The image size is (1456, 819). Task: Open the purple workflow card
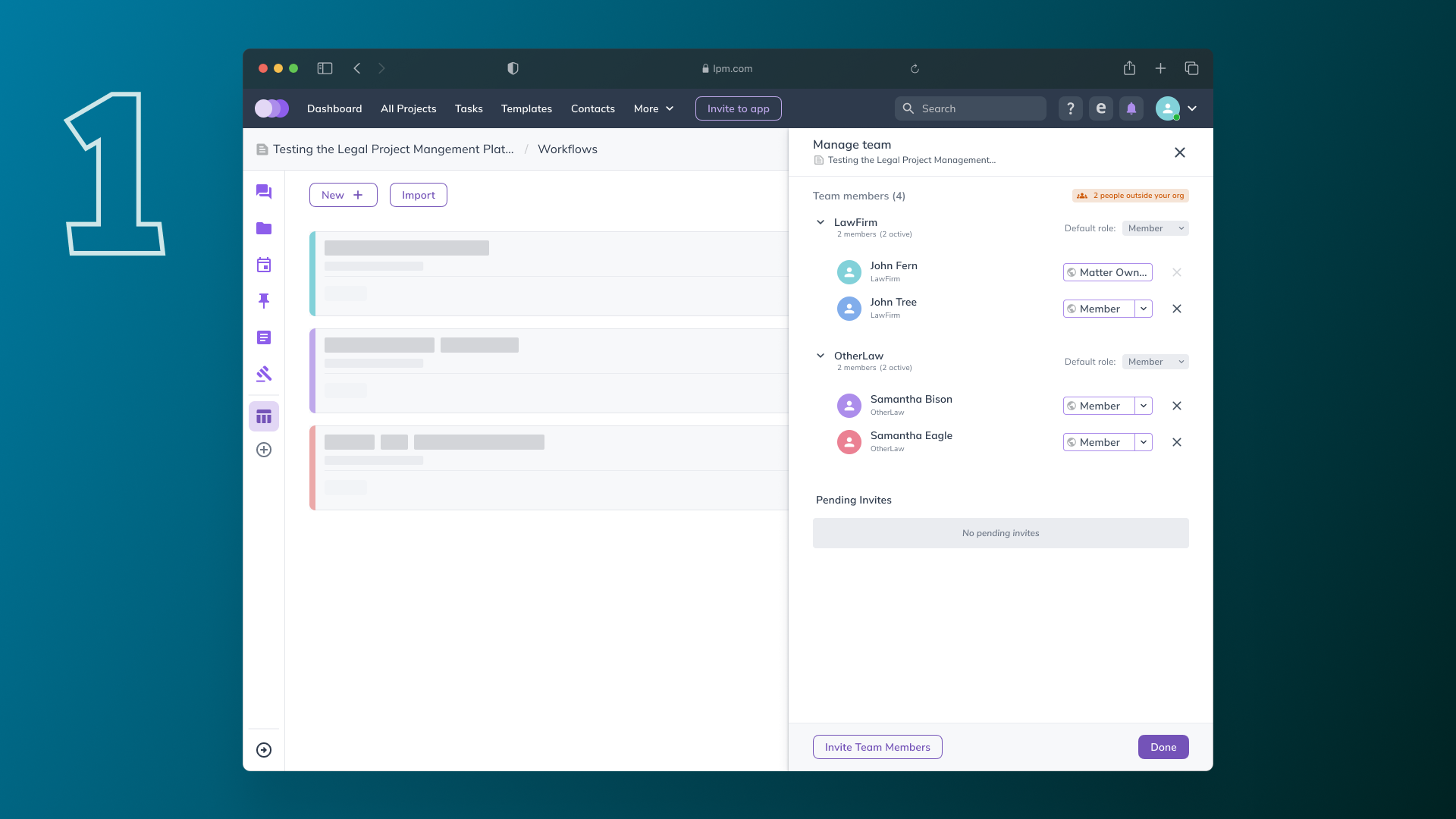coord(549,371)
